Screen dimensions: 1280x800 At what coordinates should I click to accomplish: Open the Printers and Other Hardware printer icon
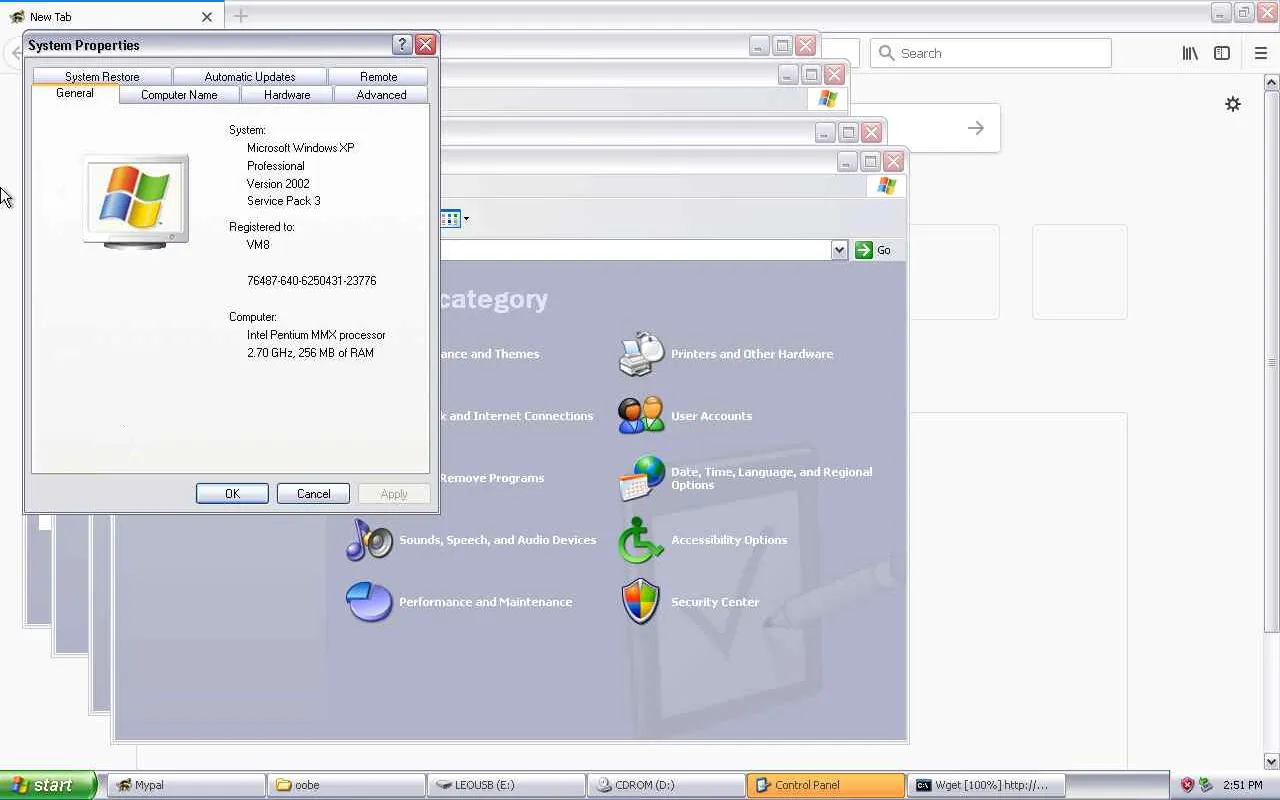pyautogui.click(x=641, y=354)
